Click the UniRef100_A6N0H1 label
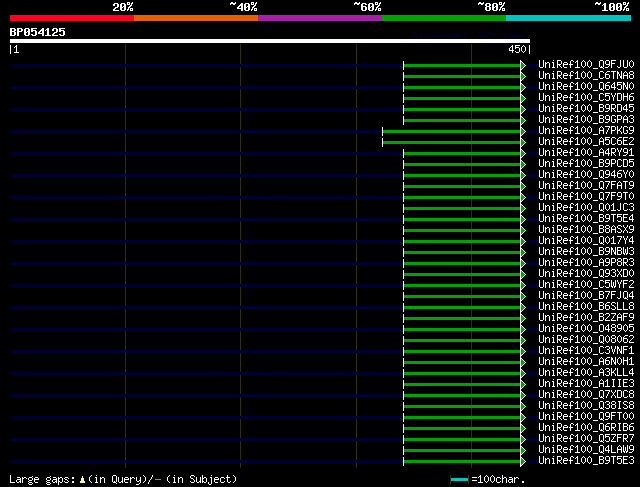Viewport: 640px width, 487px height. pos(586,362)
